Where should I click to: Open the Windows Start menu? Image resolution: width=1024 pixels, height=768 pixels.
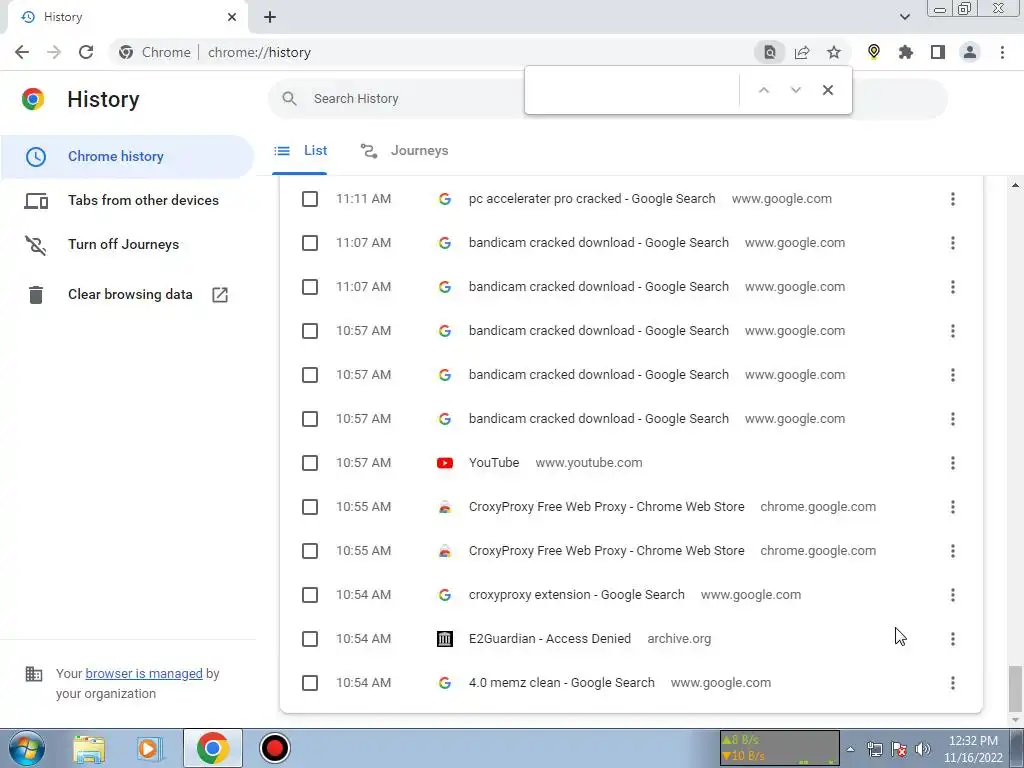pos(27,748)
